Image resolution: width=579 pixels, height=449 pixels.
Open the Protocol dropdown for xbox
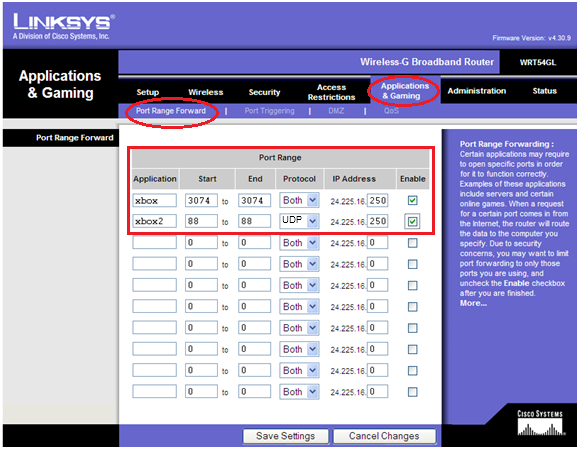tap(299, 200)
